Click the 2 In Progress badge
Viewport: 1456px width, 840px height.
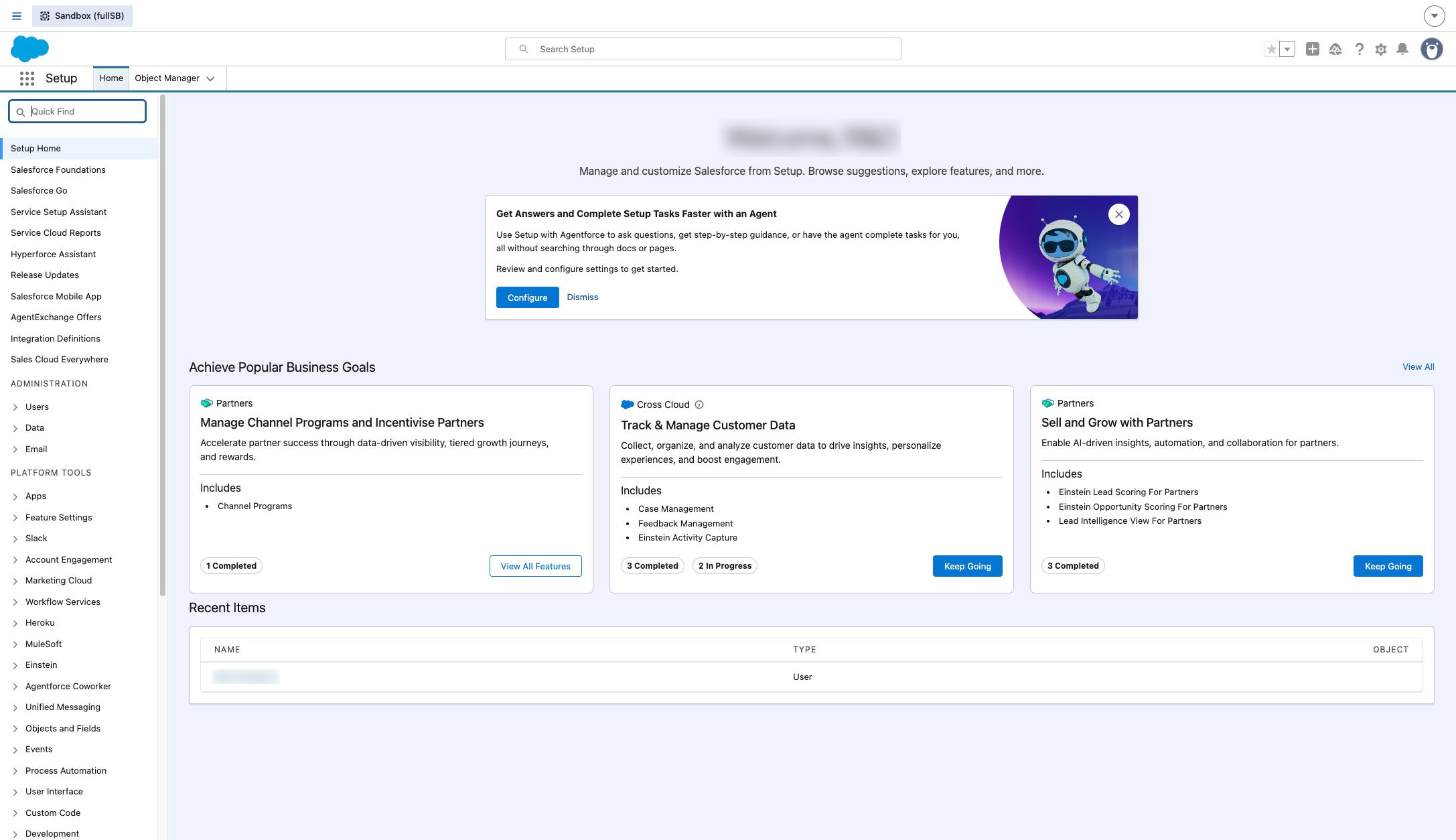725,566
